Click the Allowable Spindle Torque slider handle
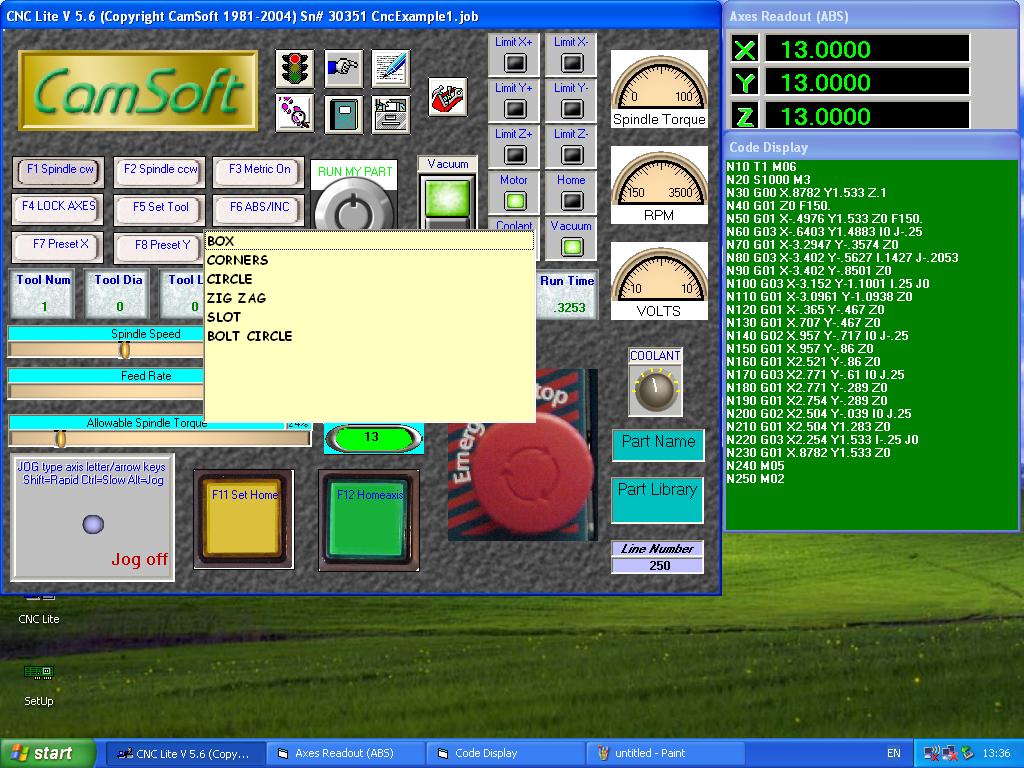The height and width of the screenshot is (768, 1024). point(60,438)
